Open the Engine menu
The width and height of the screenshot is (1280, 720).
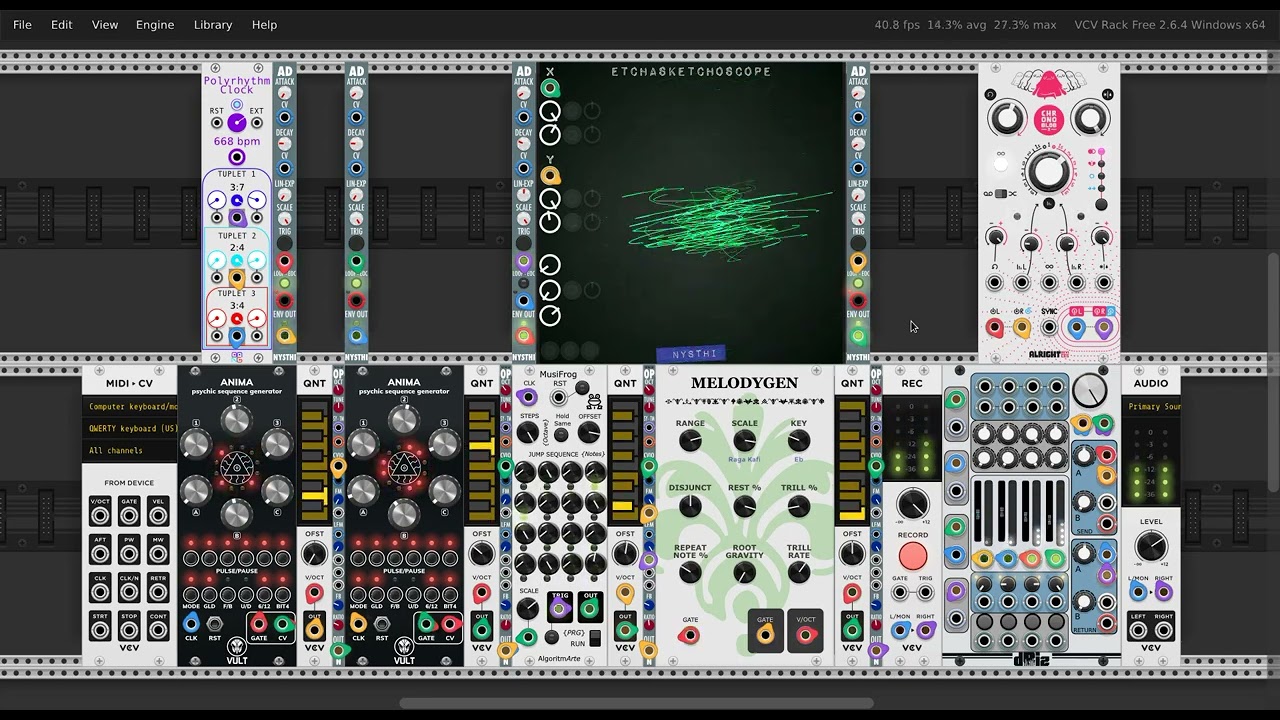[155, 24]
